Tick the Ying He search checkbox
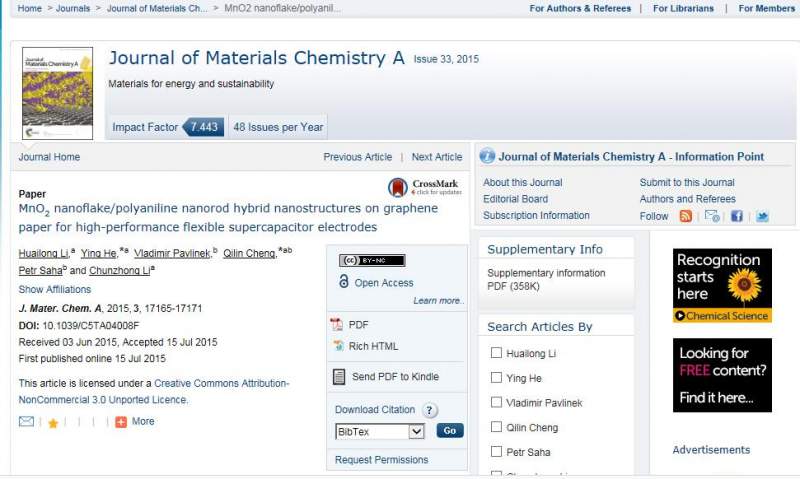The height and width of the screenshot is (479, 800). coord(496,378)
